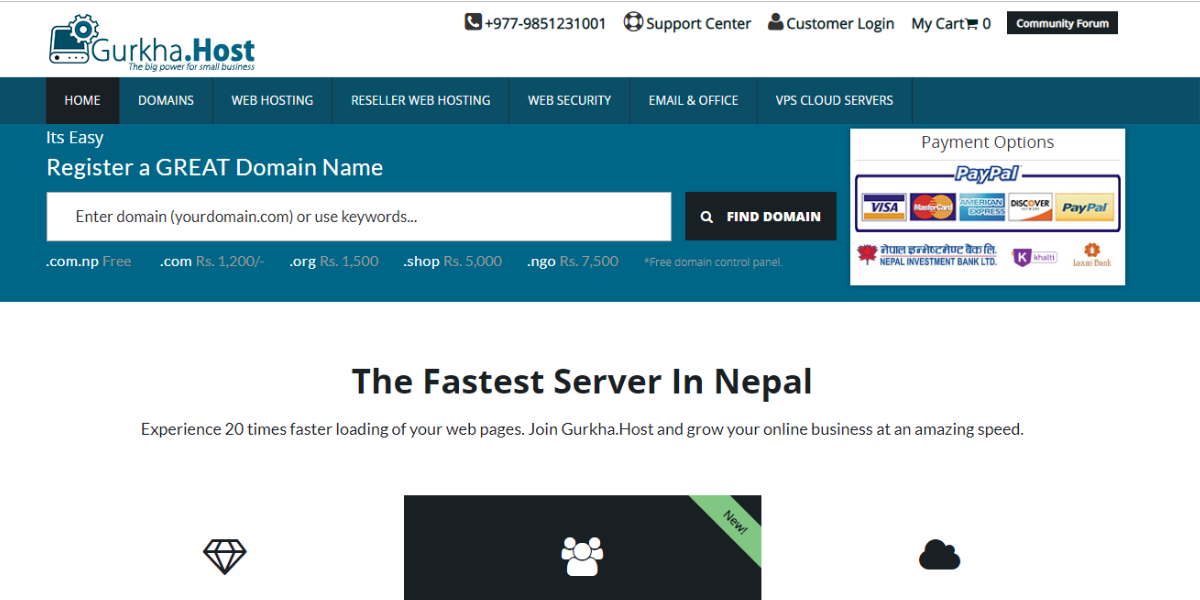Click the people group icon on dark card
The width and height of the screenshot is (1200, 600).
tap(582, 556)
